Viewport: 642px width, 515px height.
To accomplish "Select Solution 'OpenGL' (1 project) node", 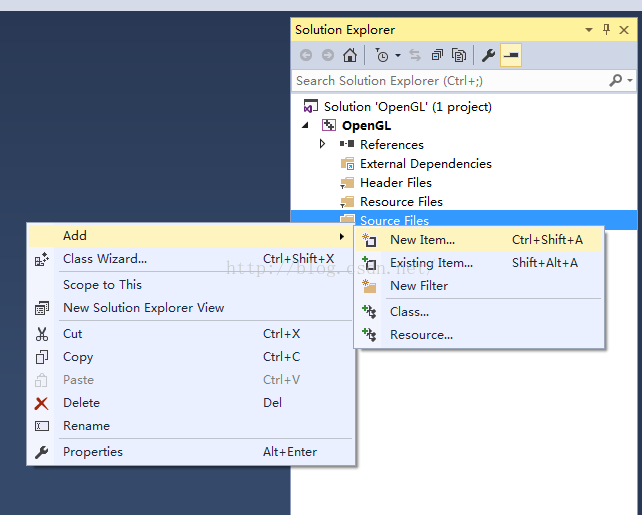I will (408, 107).
